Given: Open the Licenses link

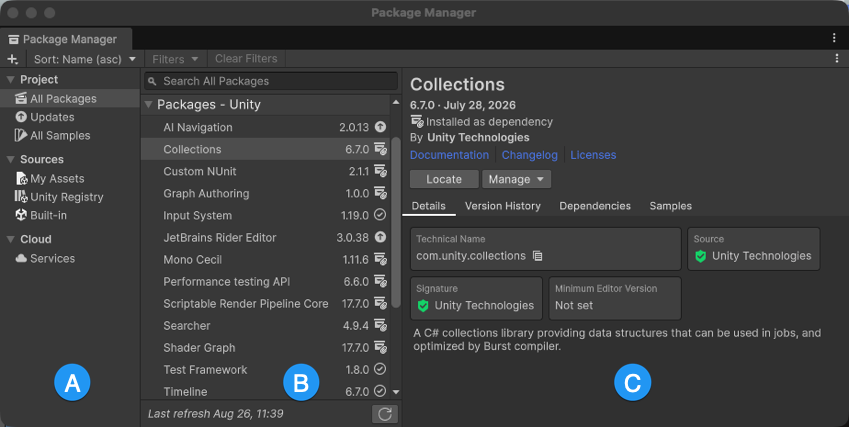Looking at the screenshot, I should pyautogui.click(x=593, y=155).
